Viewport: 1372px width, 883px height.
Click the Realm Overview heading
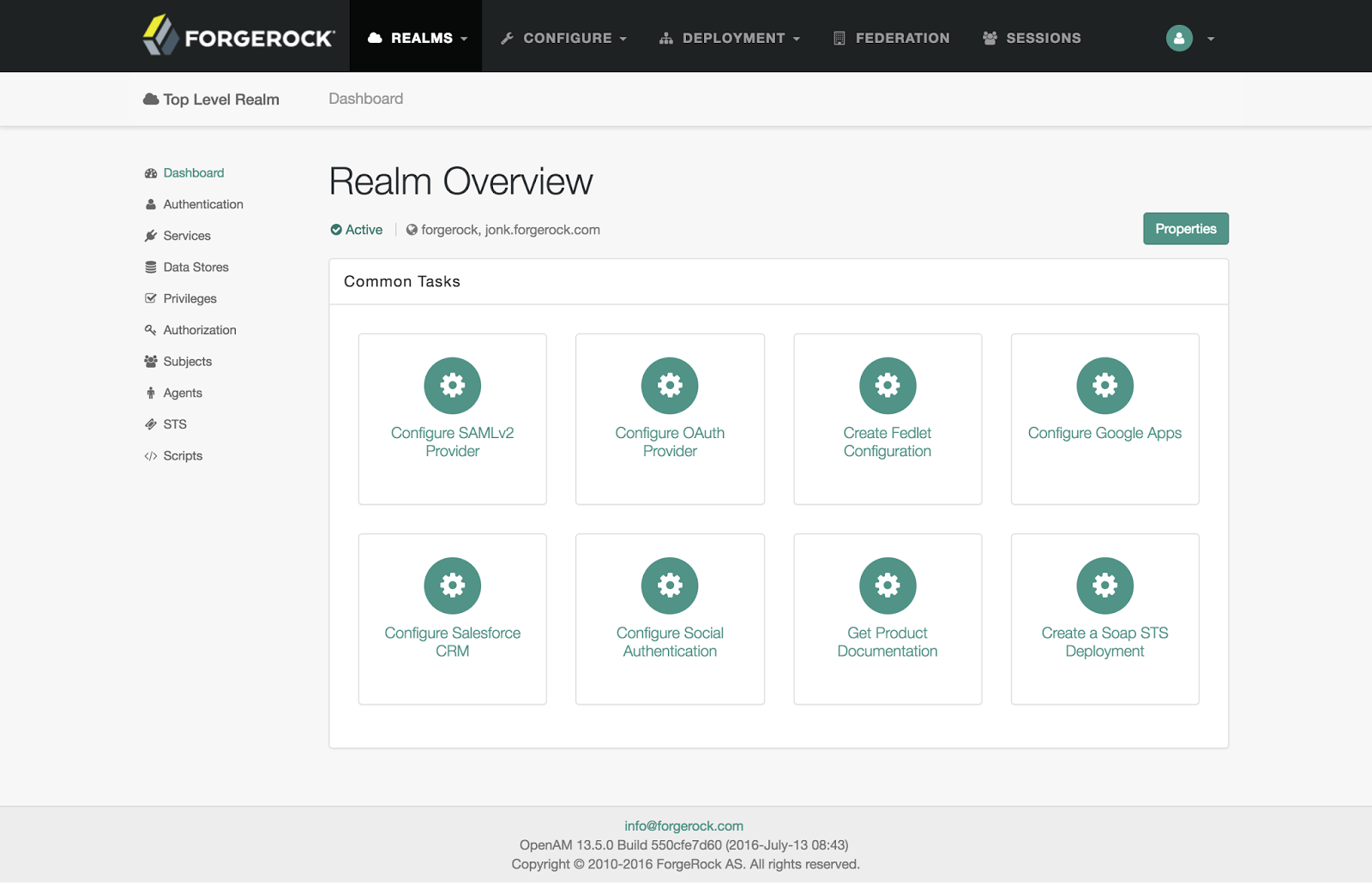point(461,182)
